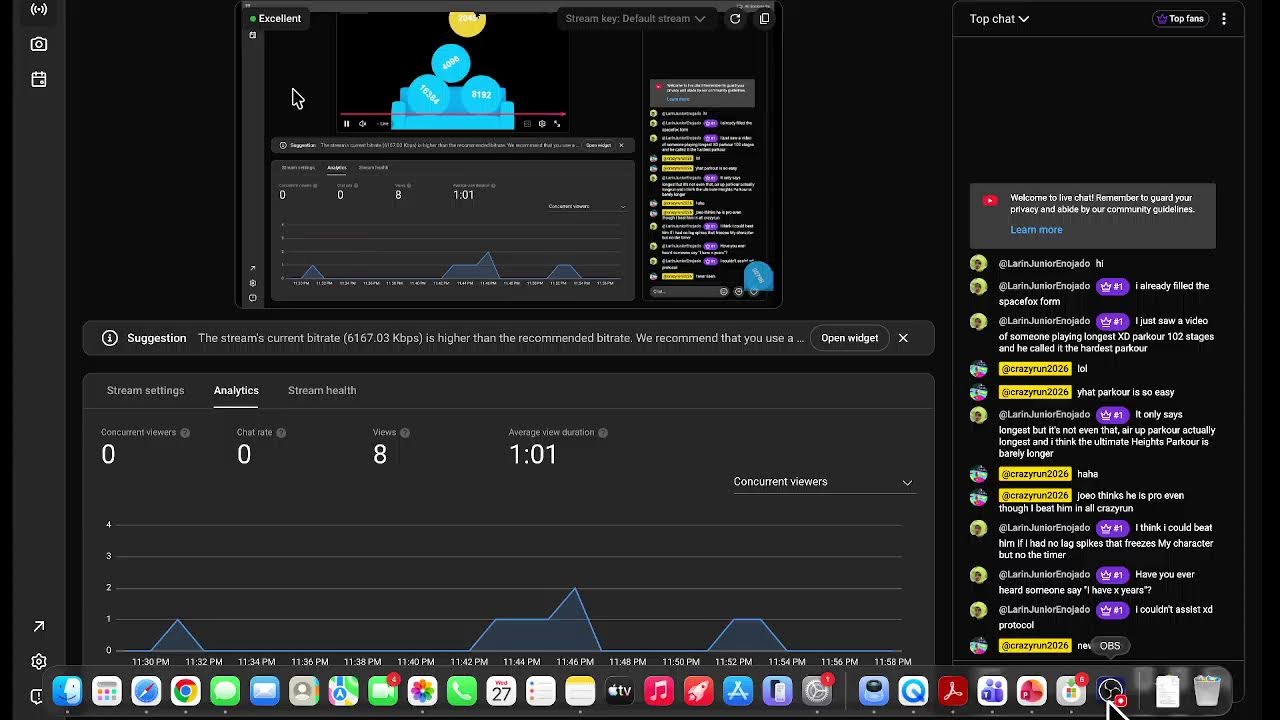Click the refresh icon beside the stream key
Screen dimensions: 1280x720
pos(735,18)
